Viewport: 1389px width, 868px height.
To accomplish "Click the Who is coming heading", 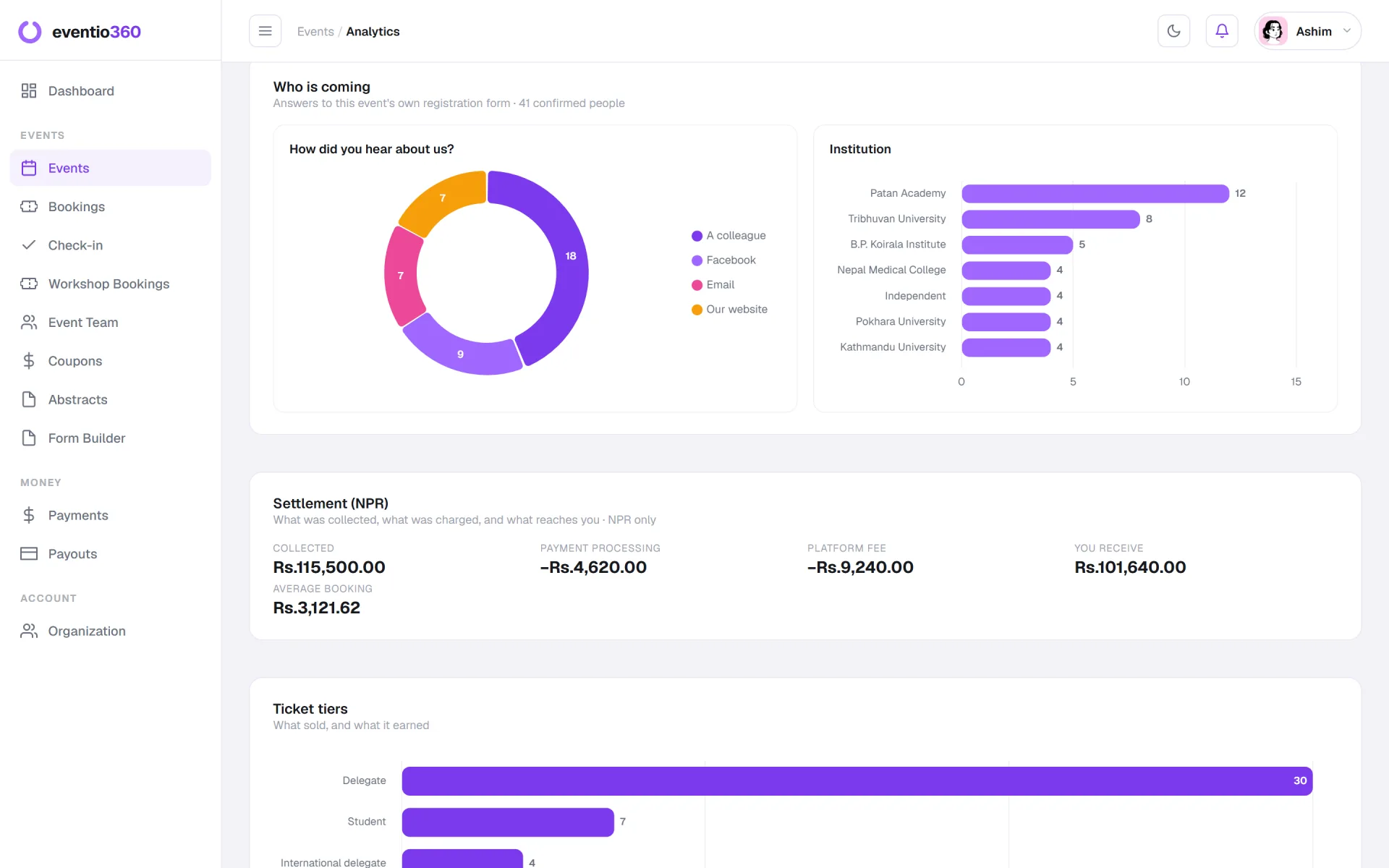I will [321, 87].
